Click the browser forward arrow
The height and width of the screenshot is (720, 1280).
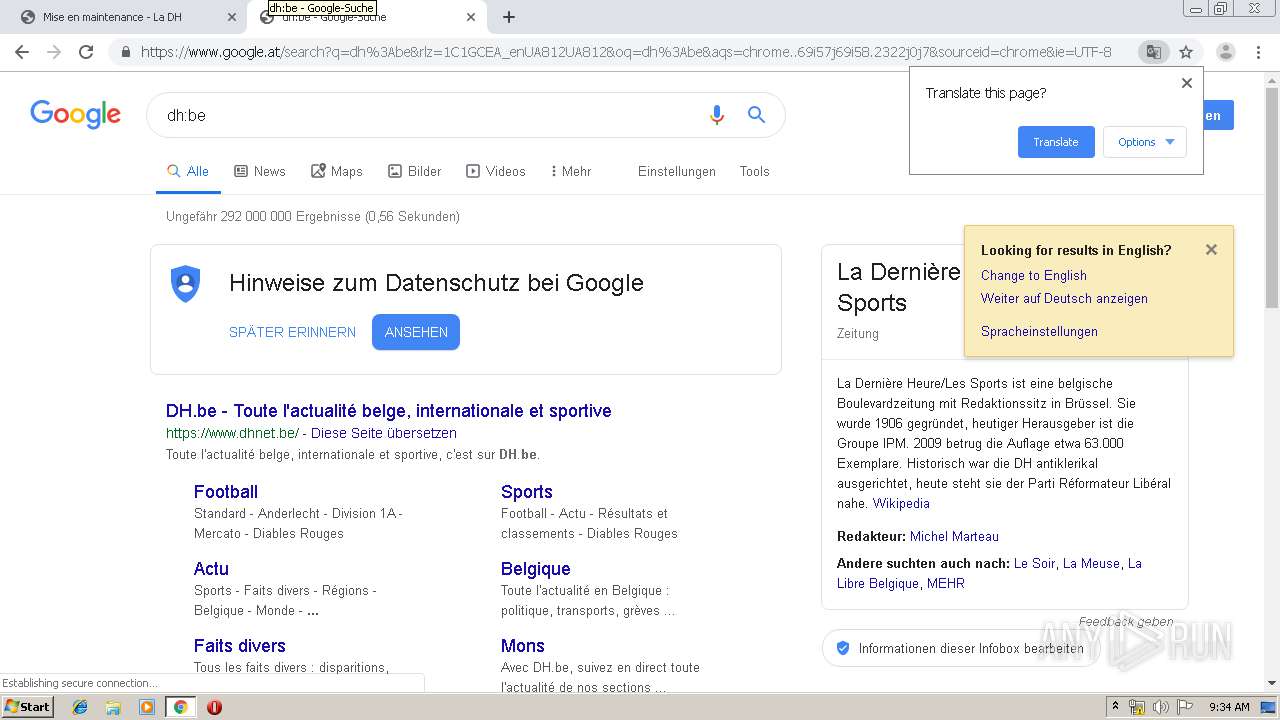54,52
